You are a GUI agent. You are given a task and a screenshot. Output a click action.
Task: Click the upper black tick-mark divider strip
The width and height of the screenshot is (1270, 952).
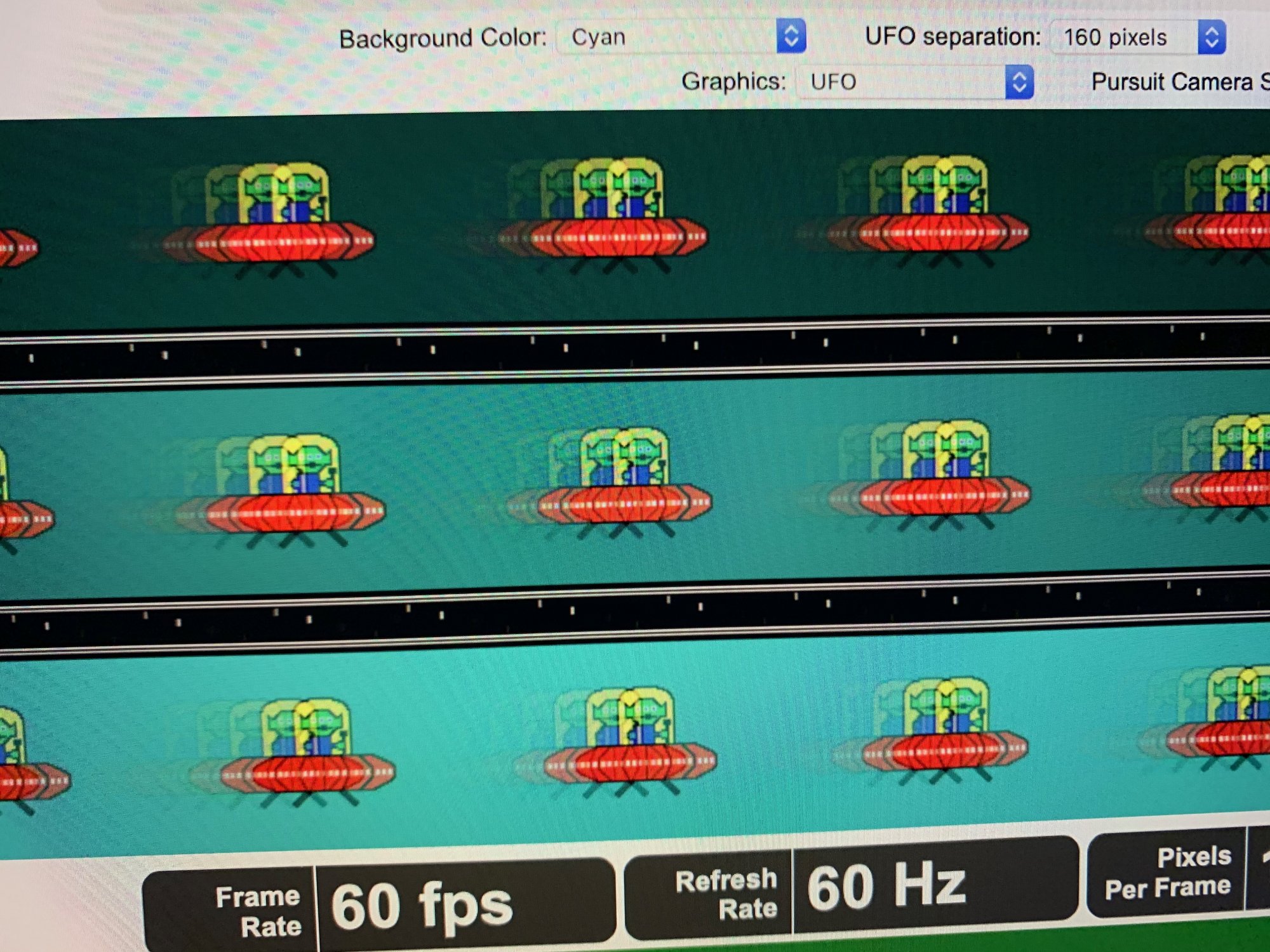click(635, 350)
